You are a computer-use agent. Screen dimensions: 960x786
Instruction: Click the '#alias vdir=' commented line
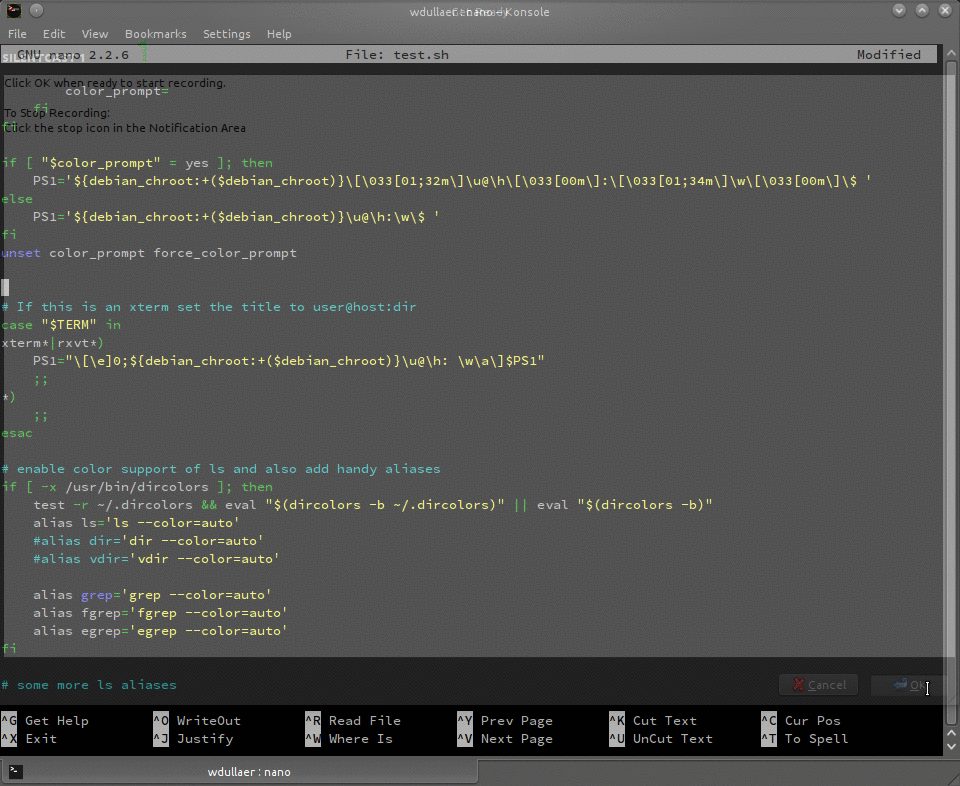coord(156,559)
